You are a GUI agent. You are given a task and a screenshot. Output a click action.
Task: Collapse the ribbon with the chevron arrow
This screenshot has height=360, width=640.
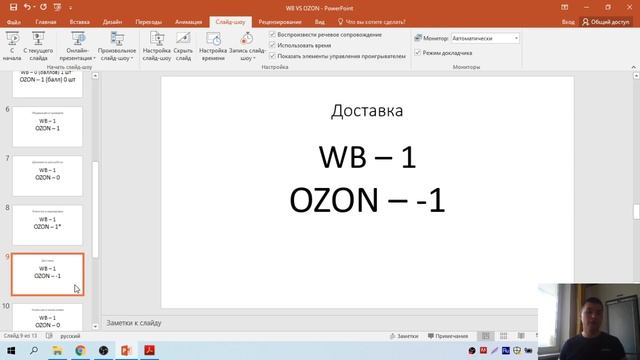[x=633, y=67]
